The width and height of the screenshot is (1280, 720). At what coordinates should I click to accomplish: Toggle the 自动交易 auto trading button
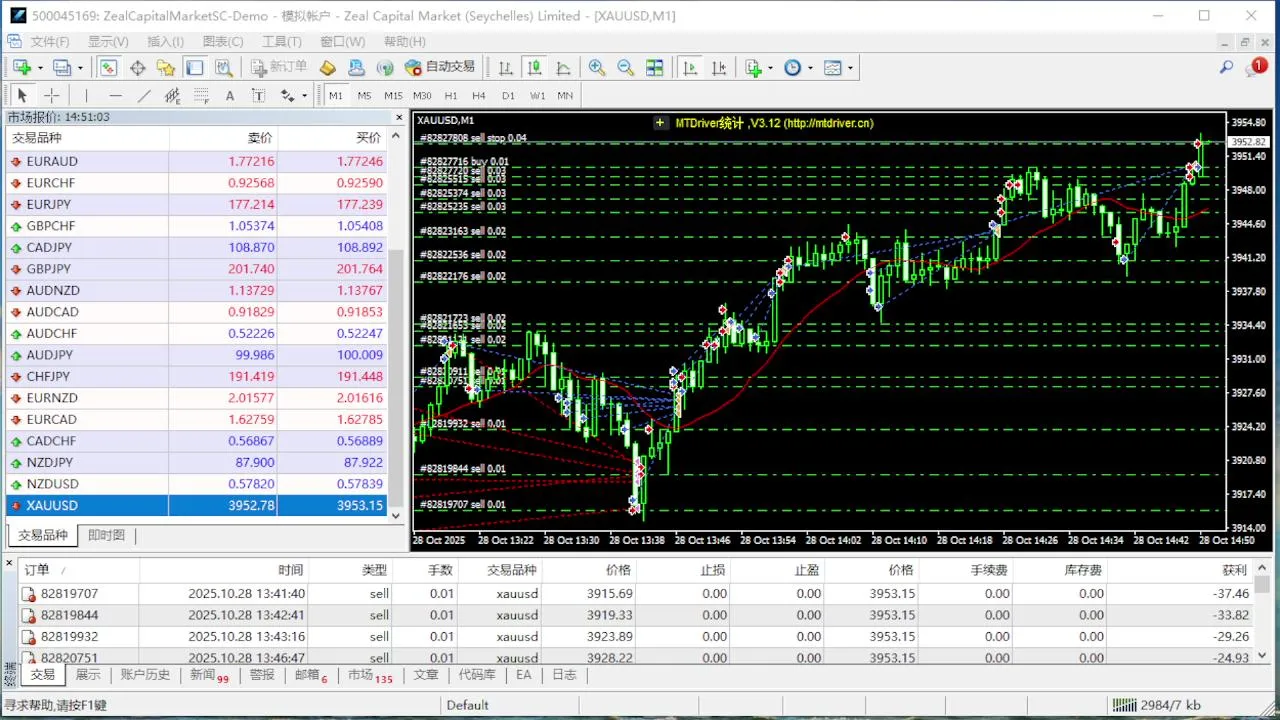(x=439, y=67)
